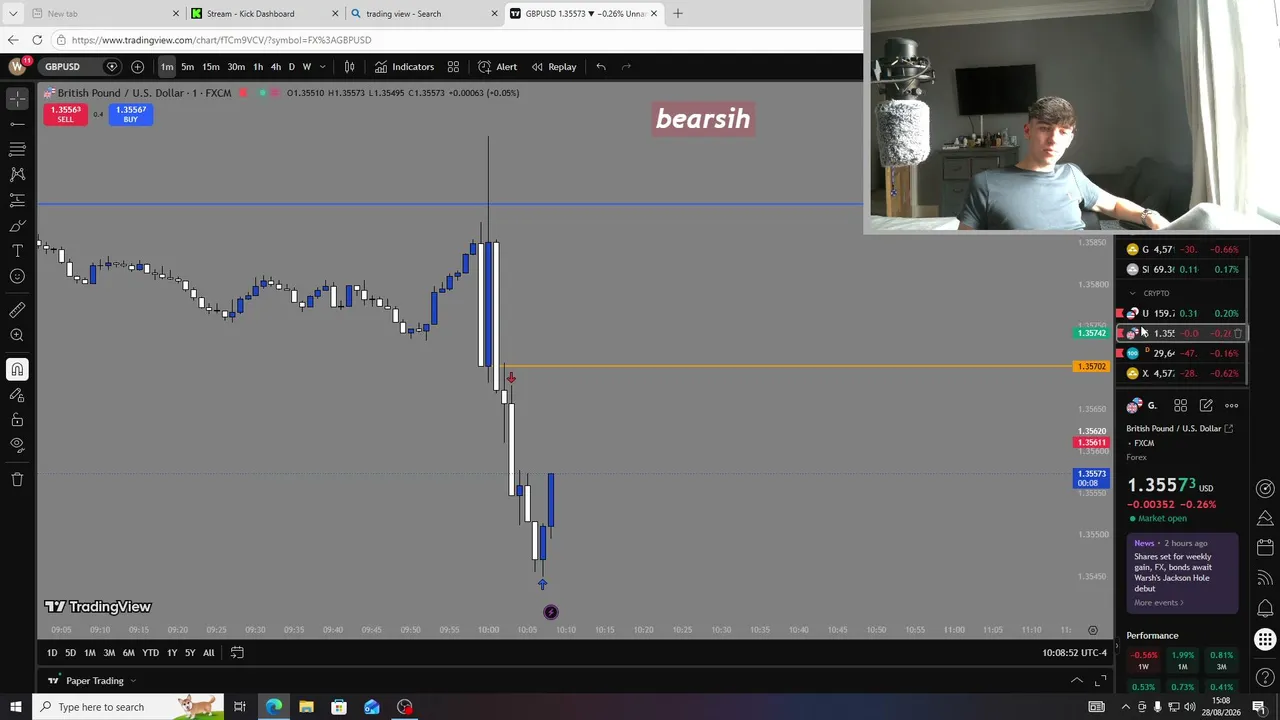Open chart price scale settings gear
The image size is (1280, 720).
(x=1093, y=630)
